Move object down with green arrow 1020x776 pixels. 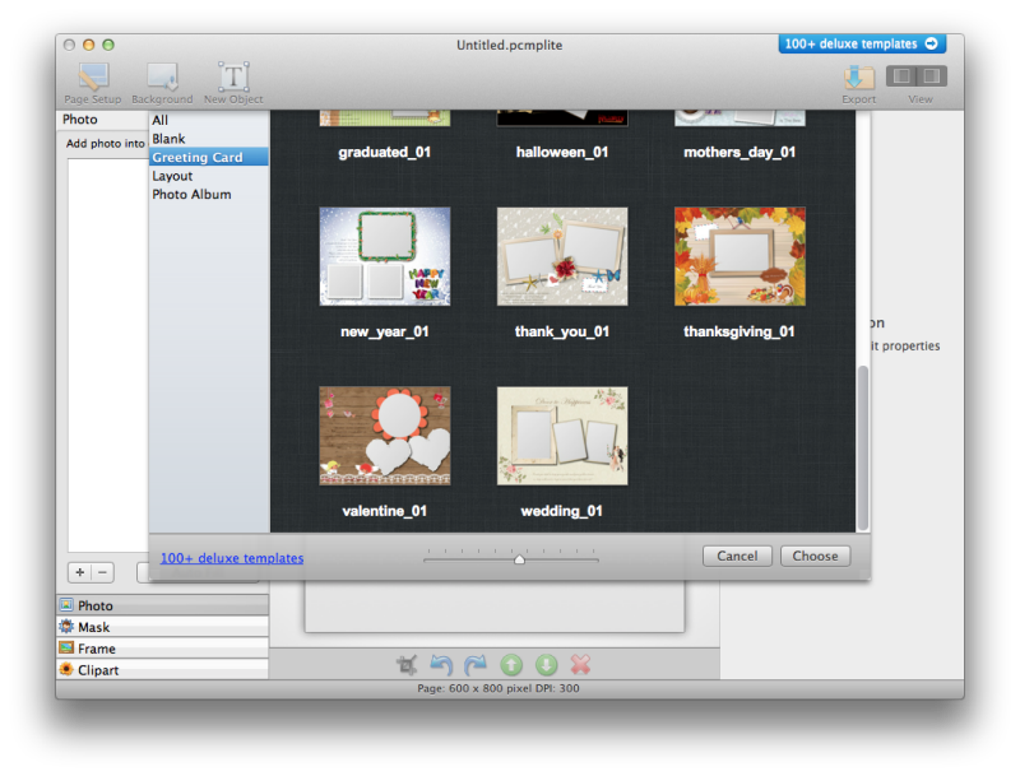546,665
